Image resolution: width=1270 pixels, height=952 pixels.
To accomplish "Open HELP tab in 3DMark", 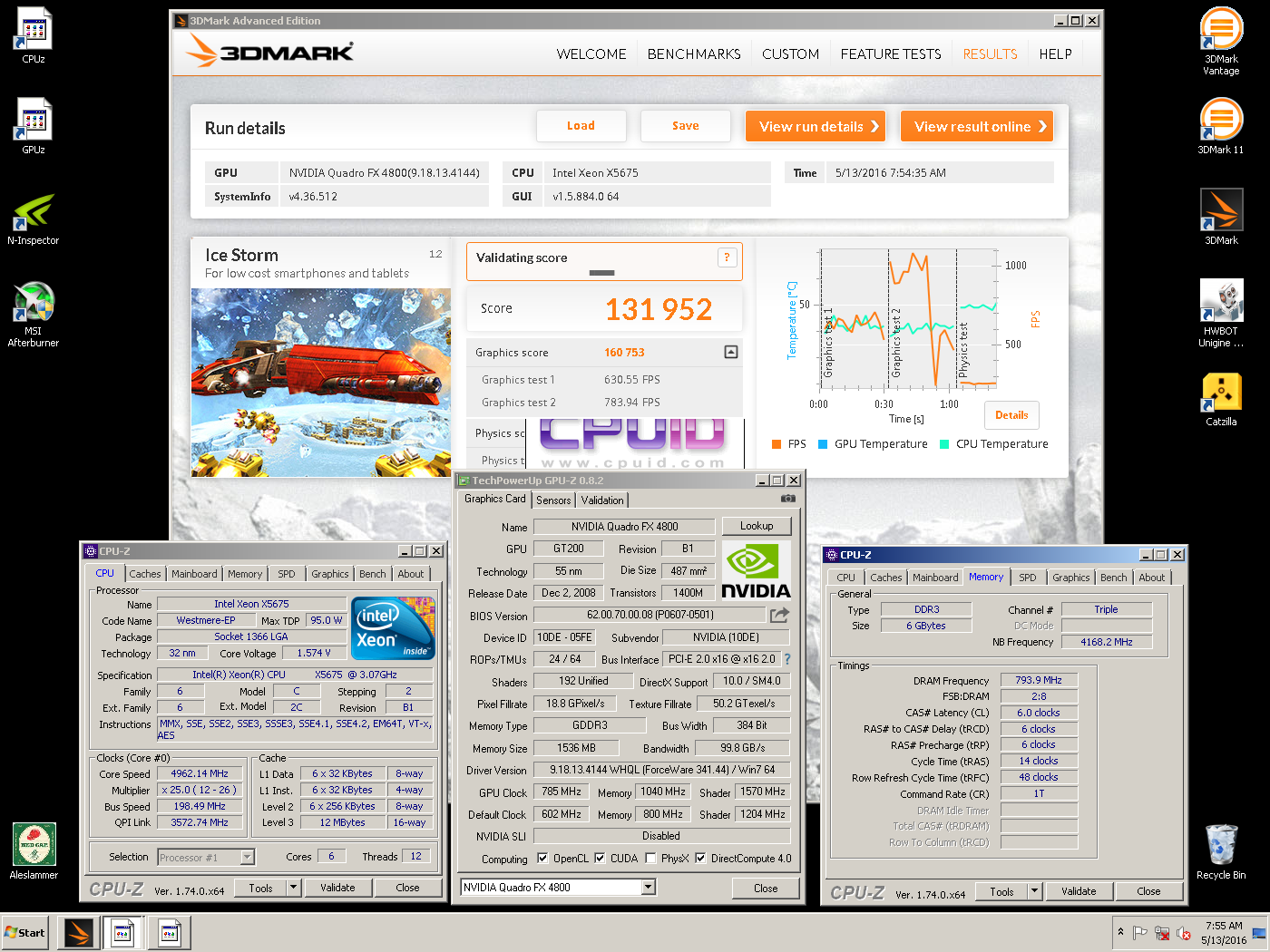I will pos(1055,53).
